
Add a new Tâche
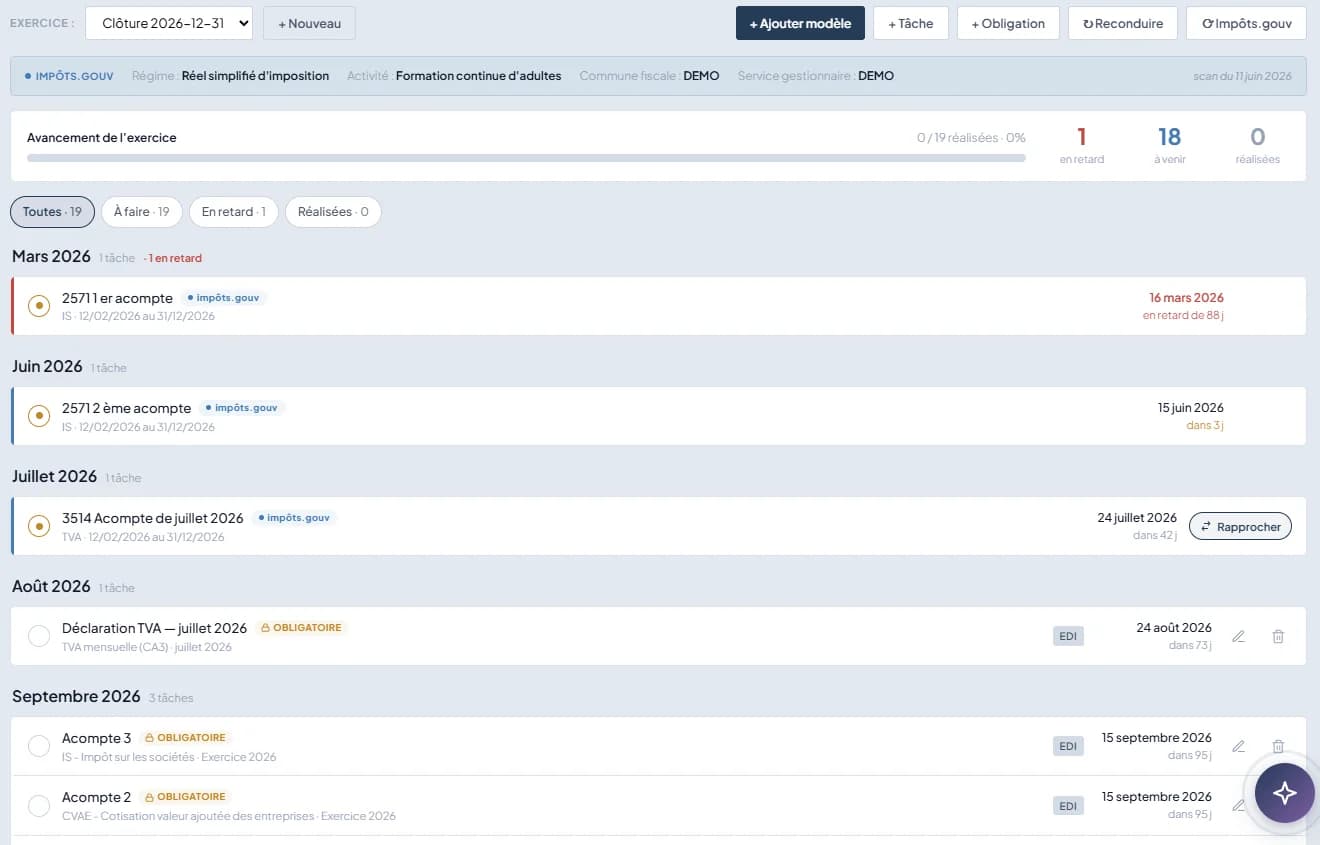pos(911,23)
